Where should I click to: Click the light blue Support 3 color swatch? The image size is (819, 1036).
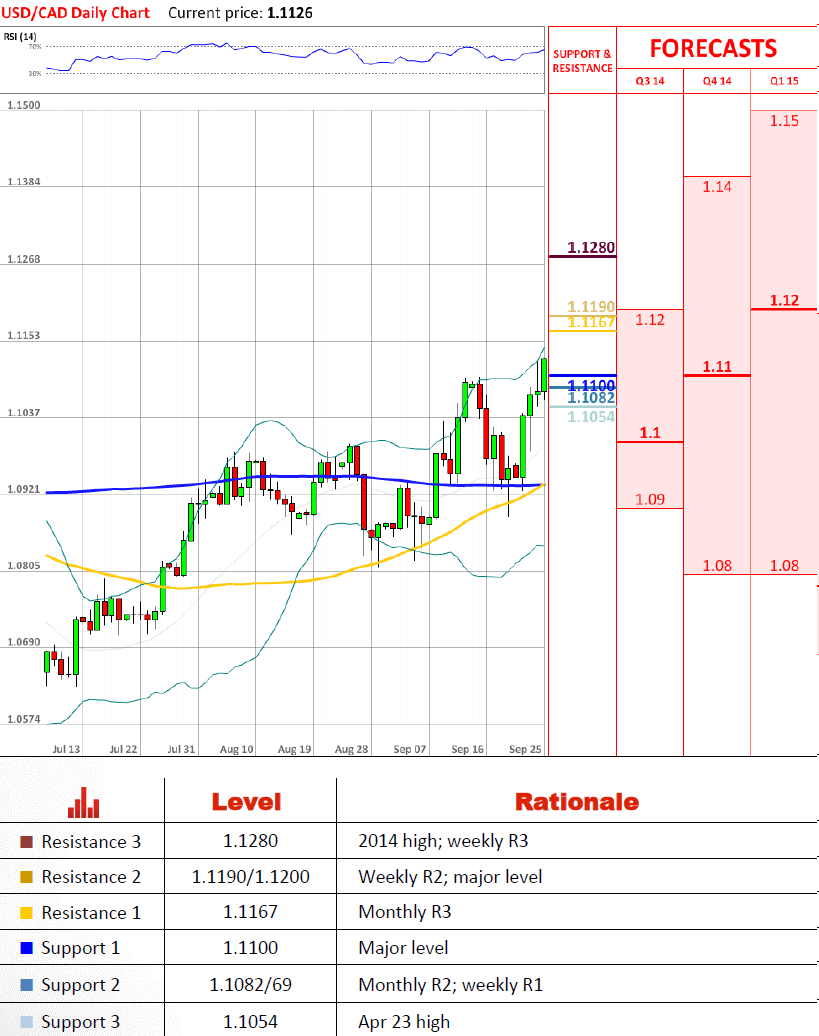tap(26, 1022)
